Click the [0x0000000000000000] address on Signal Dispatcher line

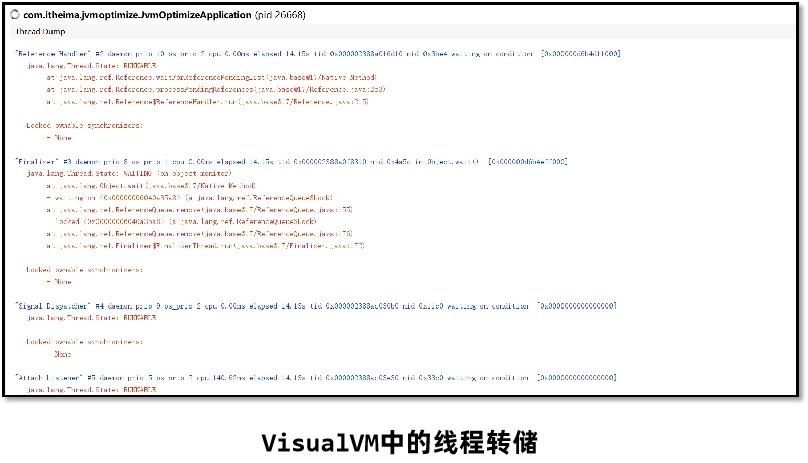577,306
